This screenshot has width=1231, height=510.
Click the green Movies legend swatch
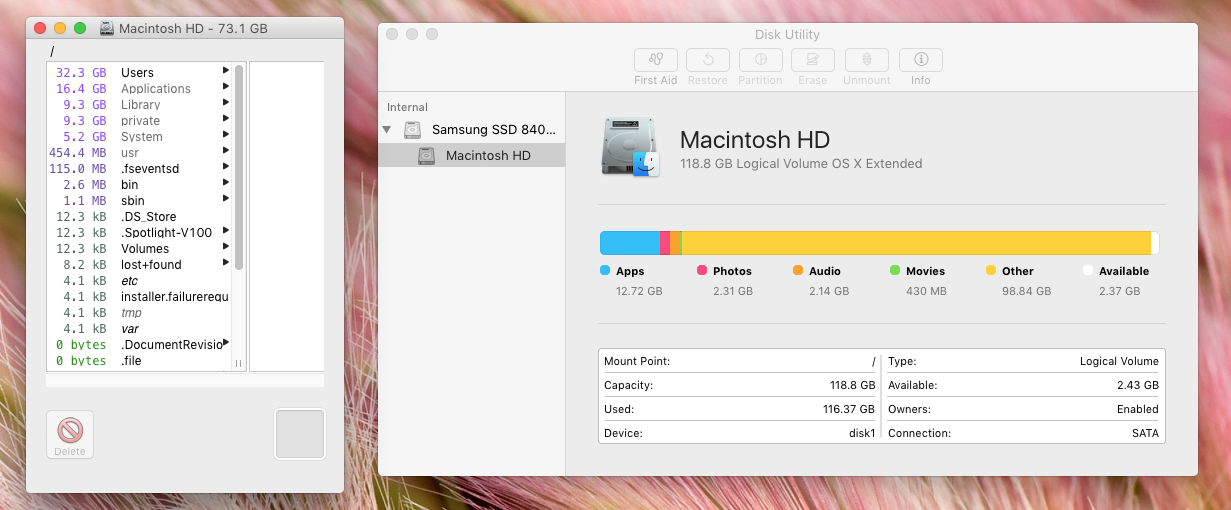[895, 270]
